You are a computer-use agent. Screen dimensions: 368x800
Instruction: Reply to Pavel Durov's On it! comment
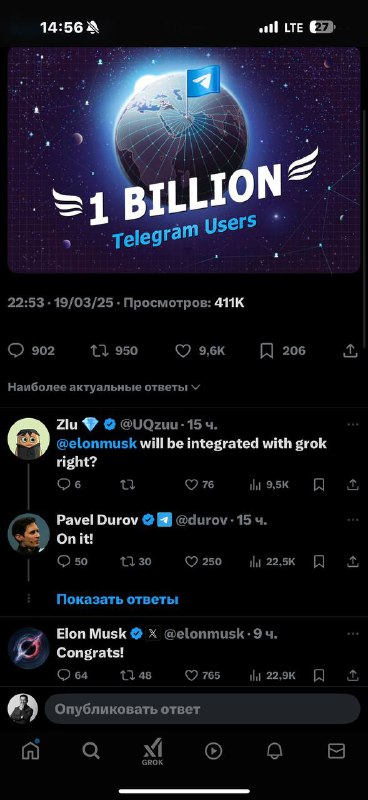click(x=72, y=562)
